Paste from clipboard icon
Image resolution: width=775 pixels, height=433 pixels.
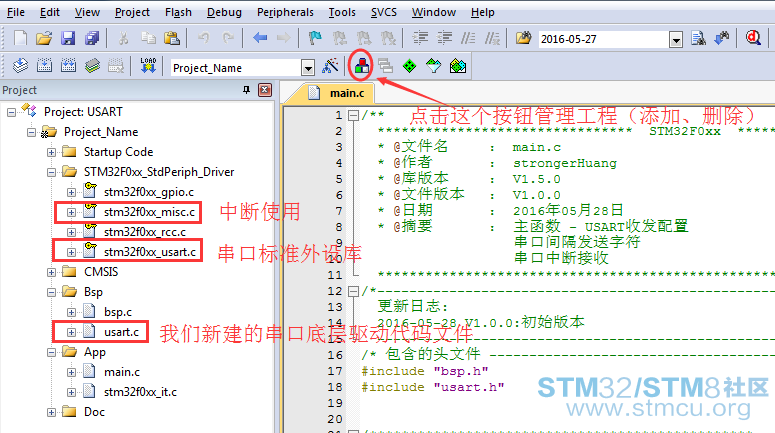[172, 39]
